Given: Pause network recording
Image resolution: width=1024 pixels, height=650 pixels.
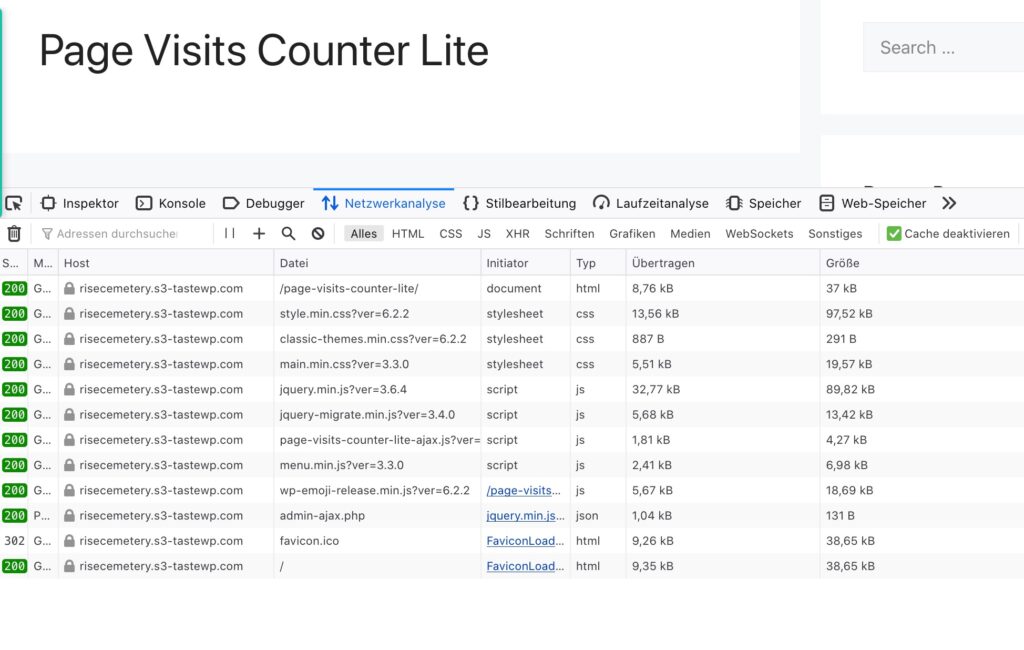Looking at the screenshot, I should click(x=229, y=233).
